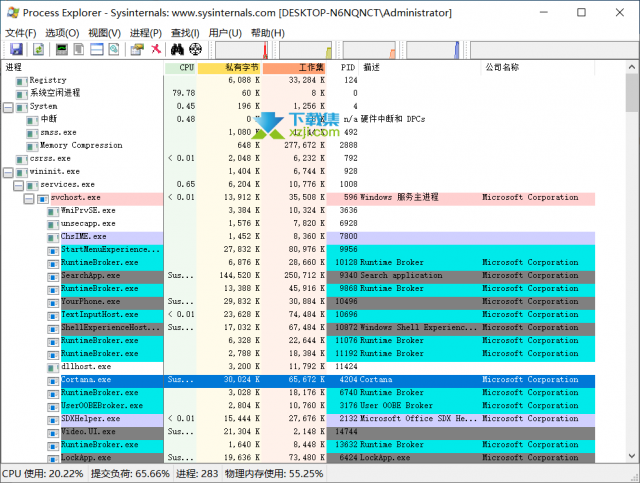
Task: Select the TextInputHost.exe process row
Action: click(298, 314)
